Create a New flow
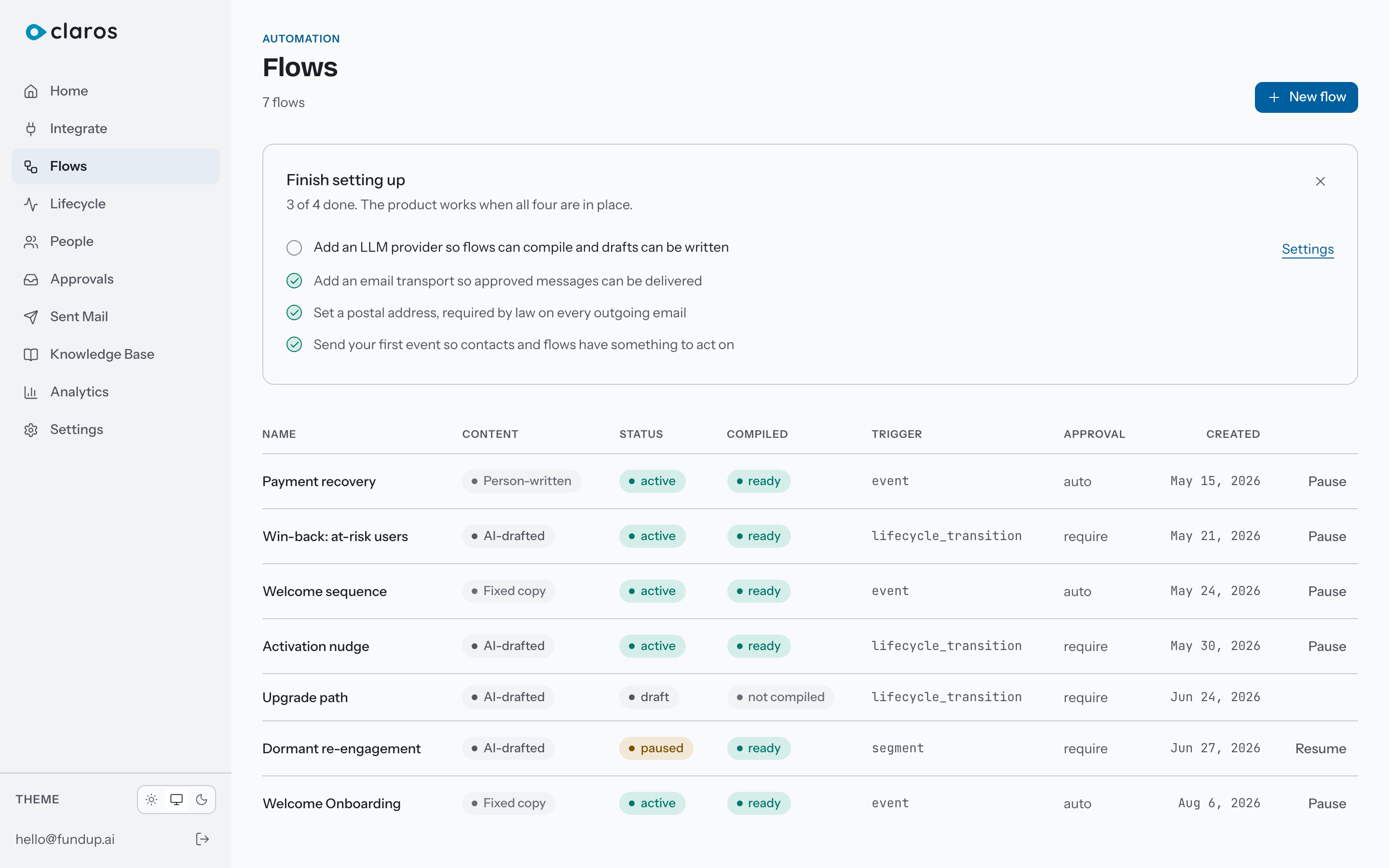Screen dimensions: 1389x868 1306,97
